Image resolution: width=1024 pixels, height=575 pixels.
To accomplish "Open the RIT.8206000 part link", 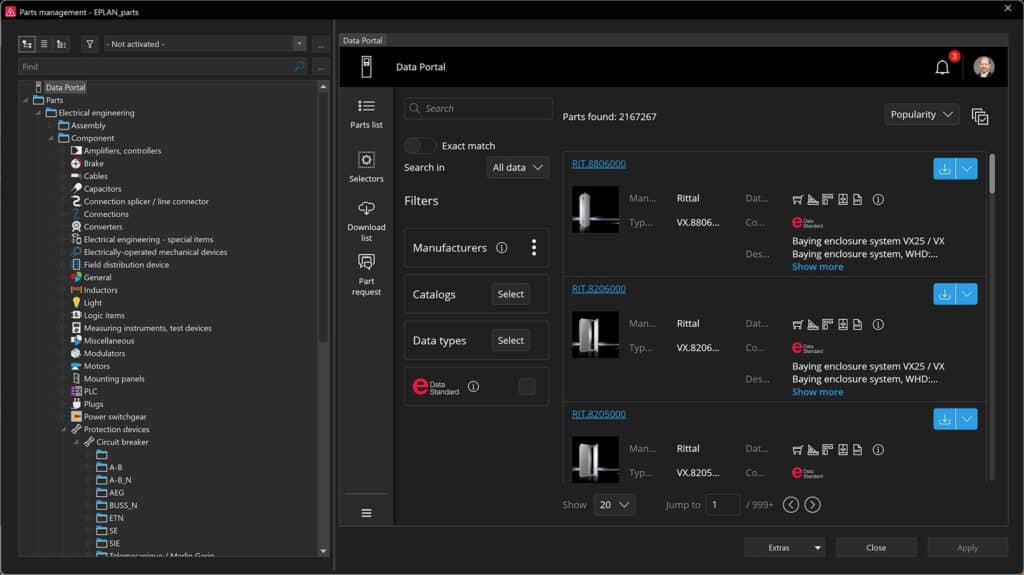I will (598, 289).
